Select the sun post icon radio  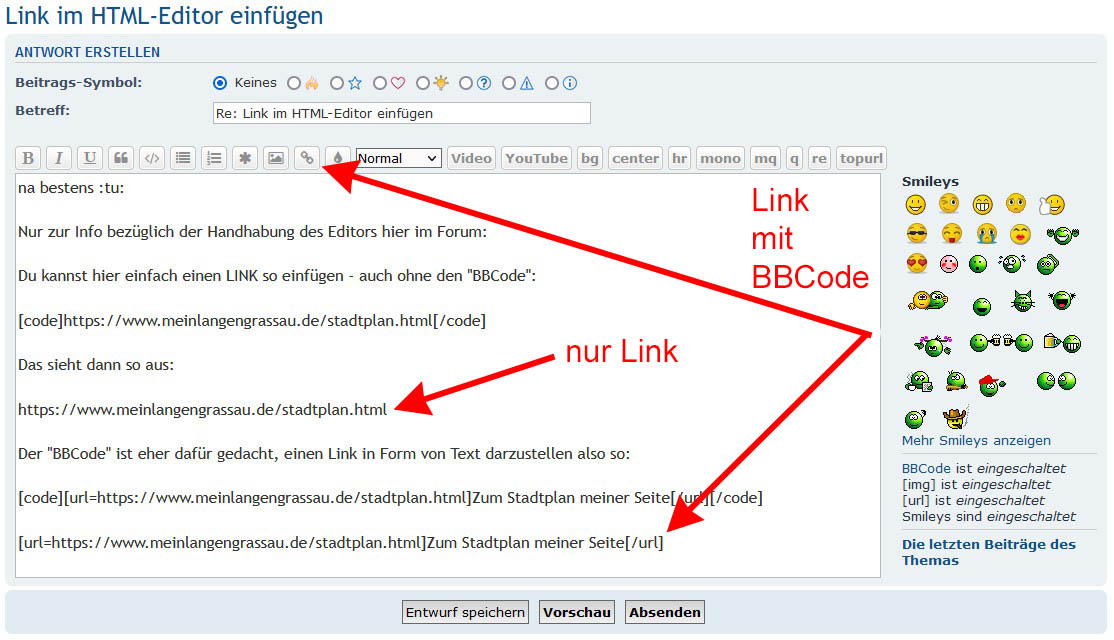click(423, 83)
